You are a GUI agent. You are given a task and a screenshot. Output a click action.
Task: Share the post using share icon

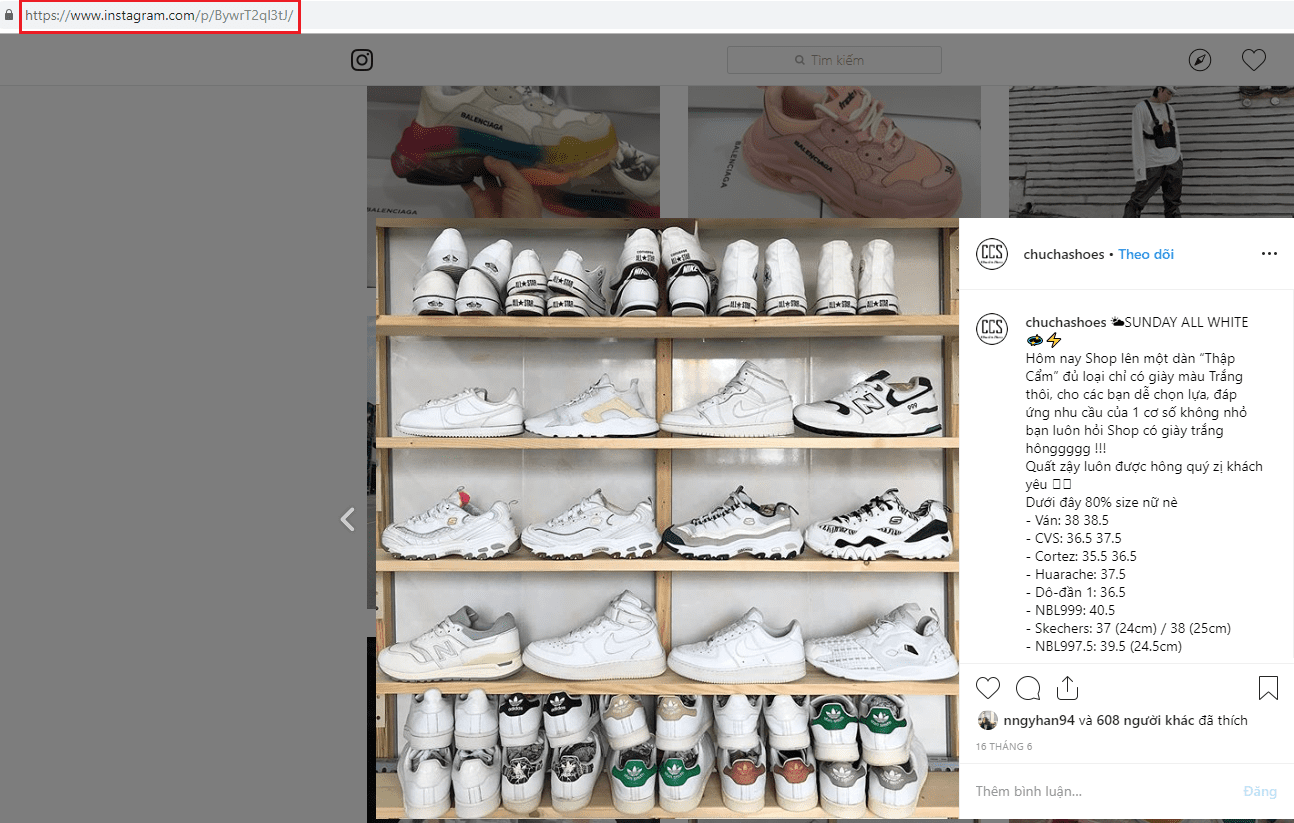tap(1067, 688)
